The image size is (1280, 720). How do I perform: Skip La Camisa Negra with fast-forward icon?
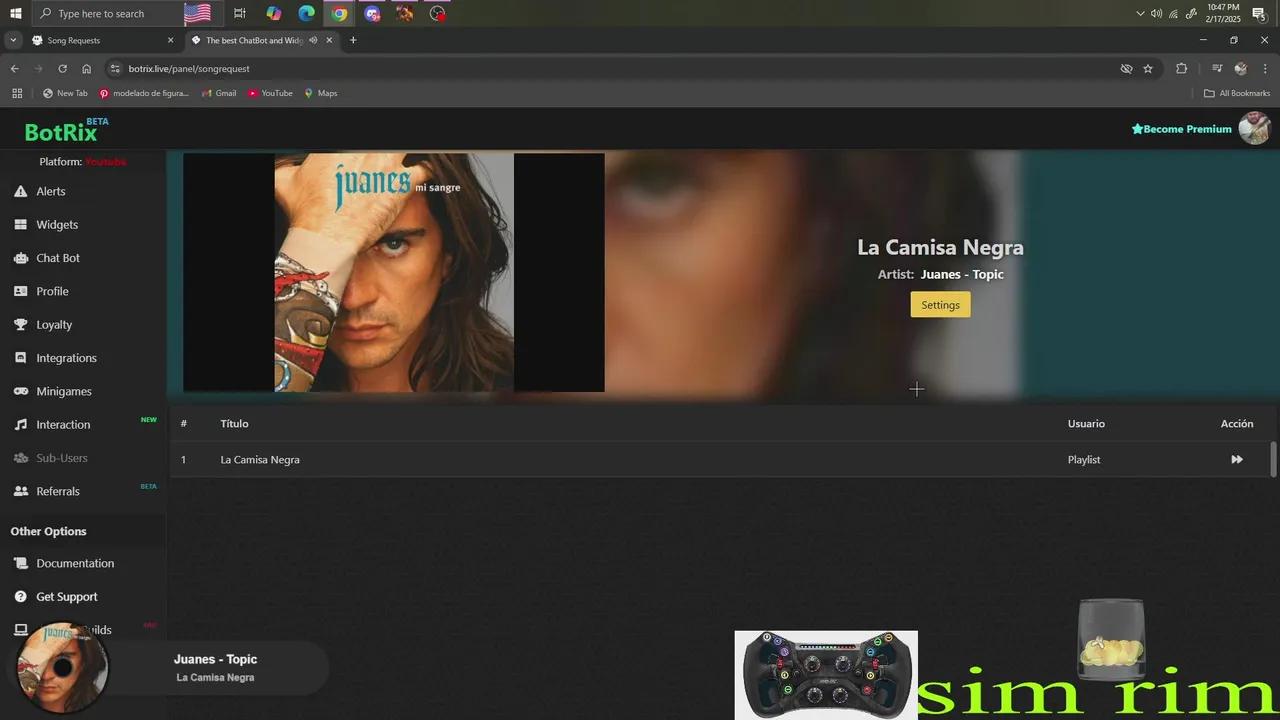pyautogui.click(x=1237, y=460)
